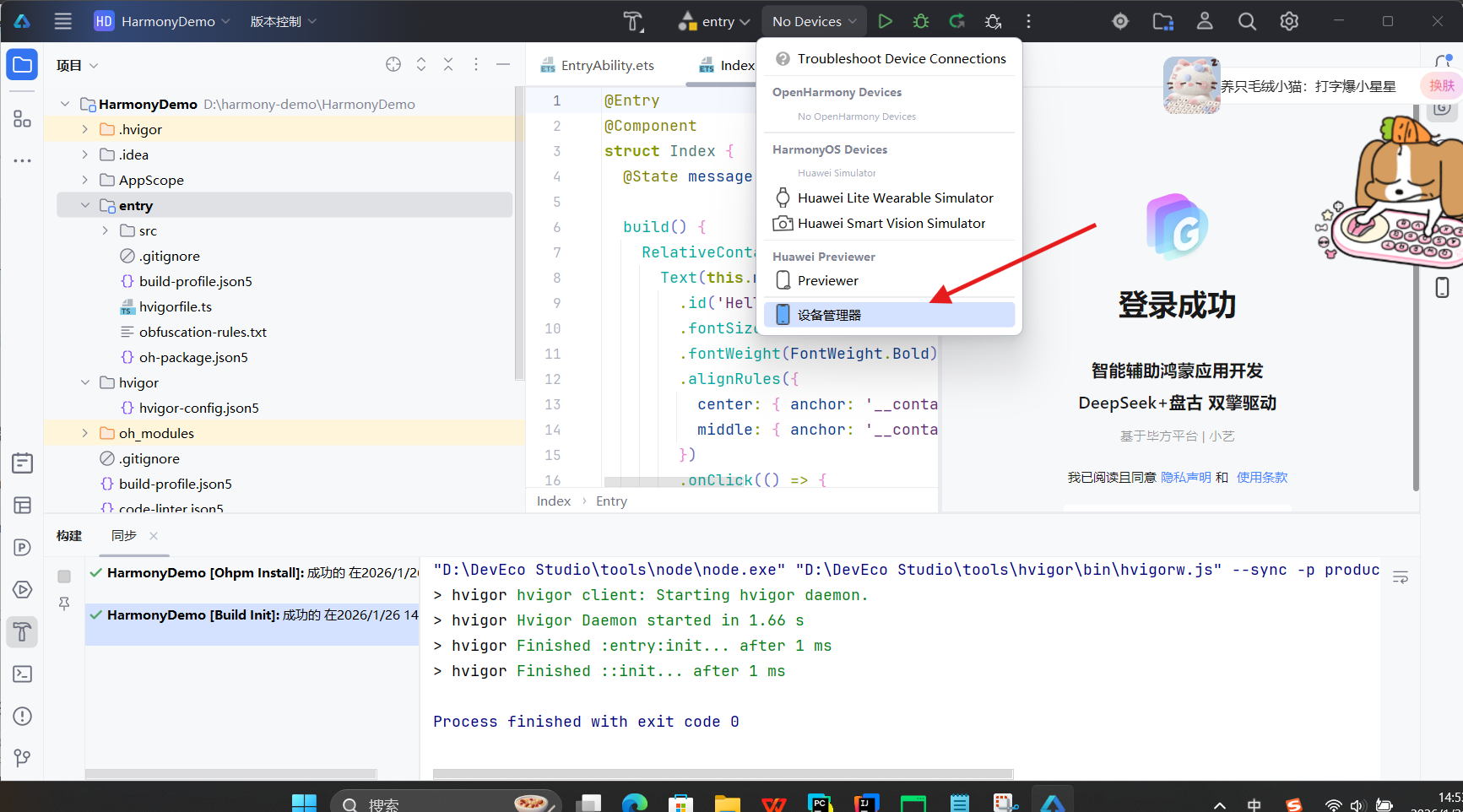This screenshot has width=1463, height=812.
Task: Run the entry configuration with play button
Action: (x=885, y=21)
